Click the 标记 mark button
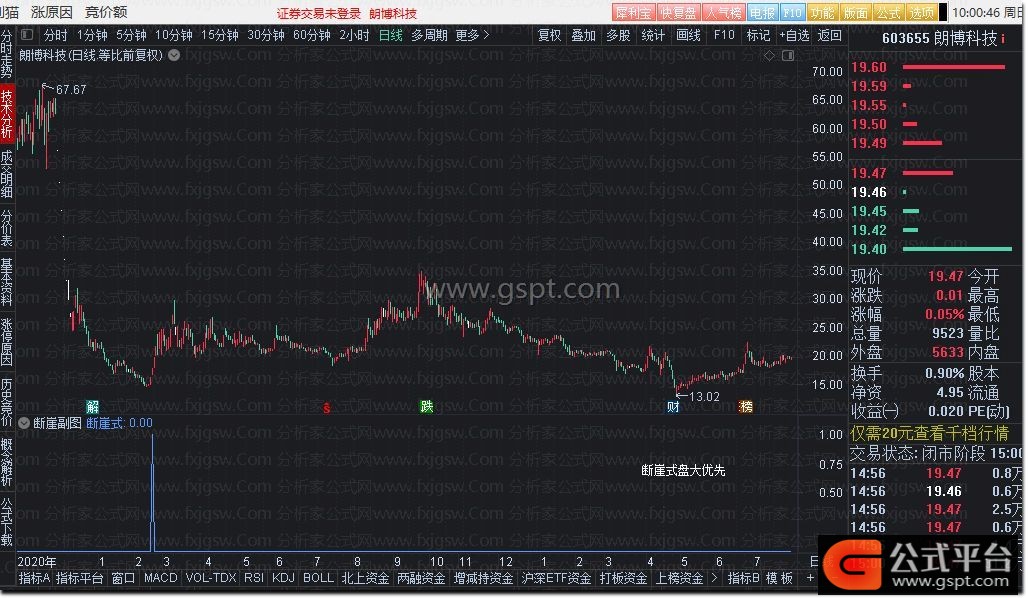The image size is (1028, 598). 759,35
